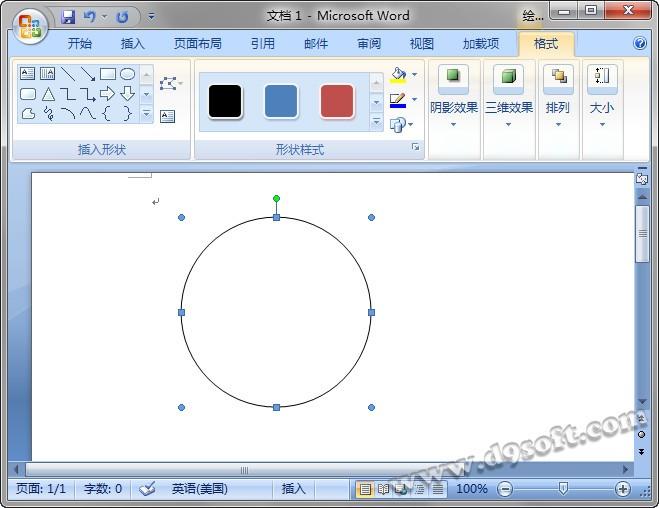Apply the red shape style swatch
This screenshot has width=659, height=508.
coord(337,101)
